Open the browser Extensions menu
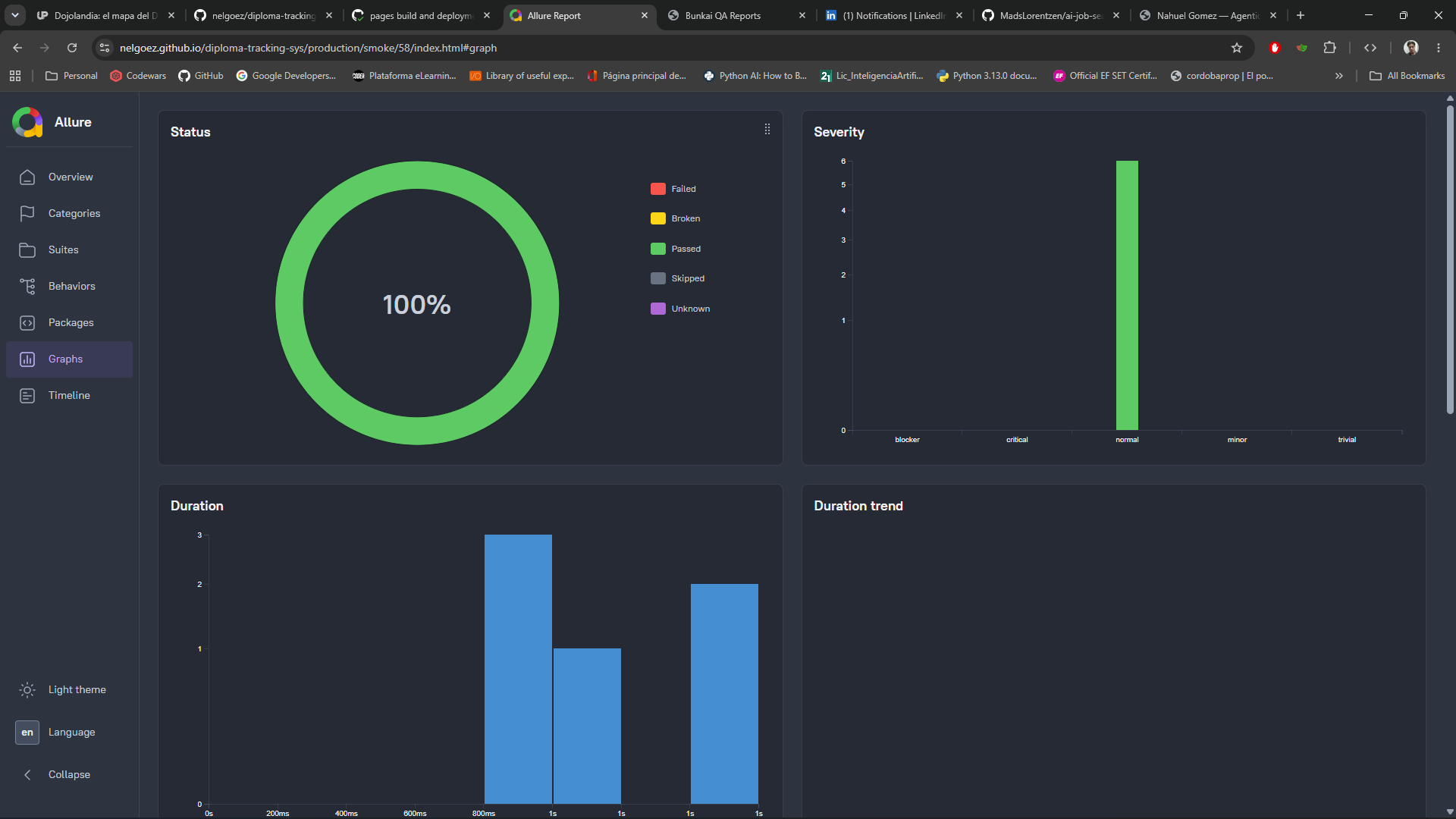Screen dimensions: 1456x819 click(x=1329, y=48)
